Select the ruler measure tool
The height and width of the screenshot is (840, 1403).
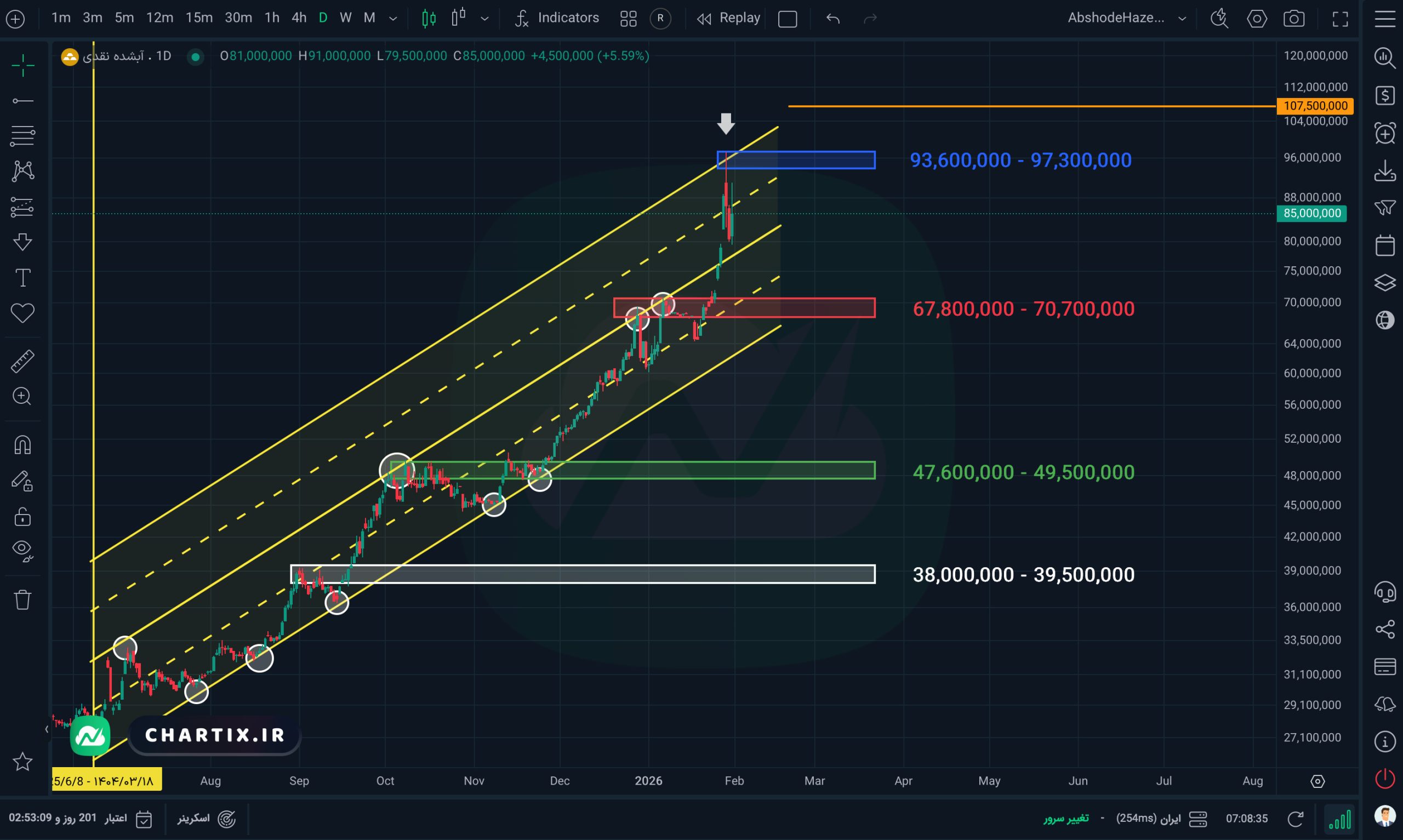22,361
